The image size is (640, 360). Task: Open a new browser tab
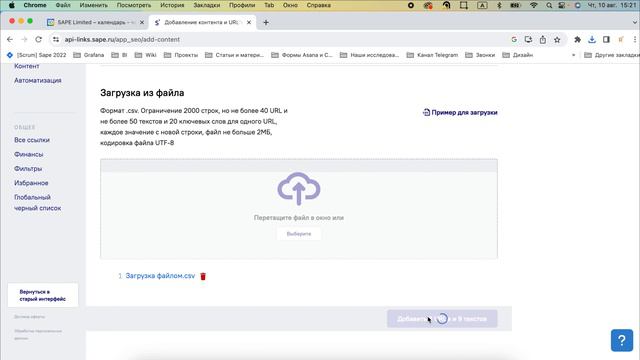pyautogui.click(x=266, y=22)
